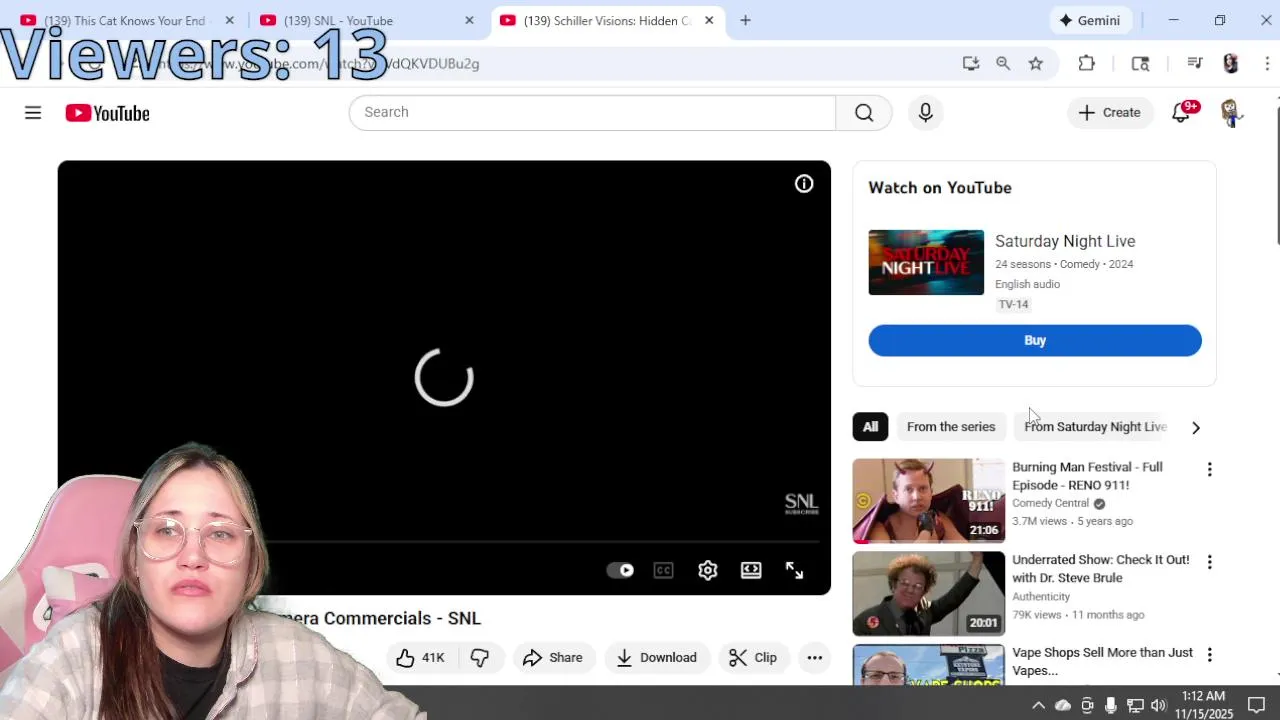This screenshot has width=1280, height=720.
Task: Go to YouTube home via logo
Action: (108, 113)
